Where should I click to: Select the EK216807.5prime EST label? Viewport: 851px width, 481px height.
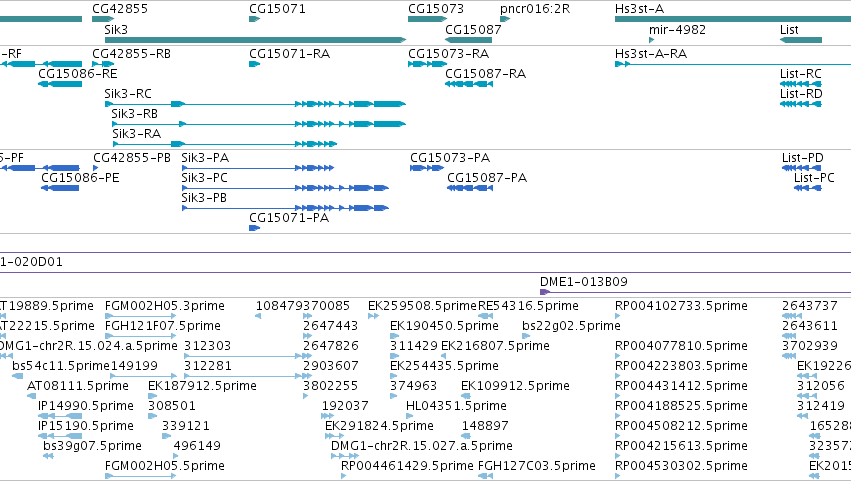pos(495,346)
